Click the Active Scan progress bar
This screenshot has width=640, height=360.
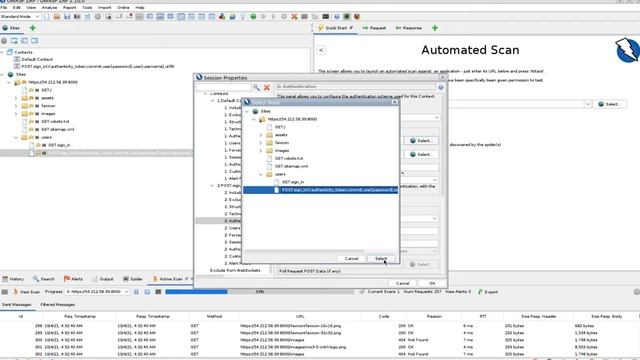point(260,292)
